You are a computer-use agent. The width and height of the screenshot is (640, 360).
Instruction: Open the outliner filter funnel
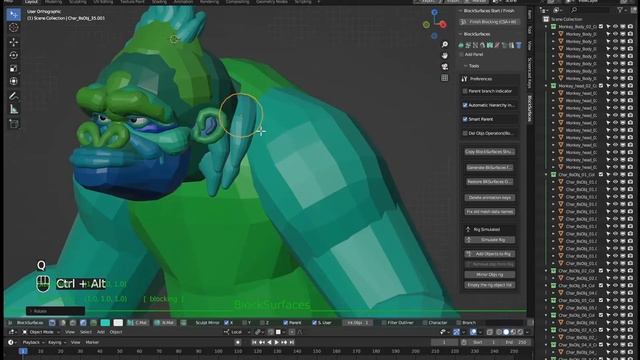point(620,10)
